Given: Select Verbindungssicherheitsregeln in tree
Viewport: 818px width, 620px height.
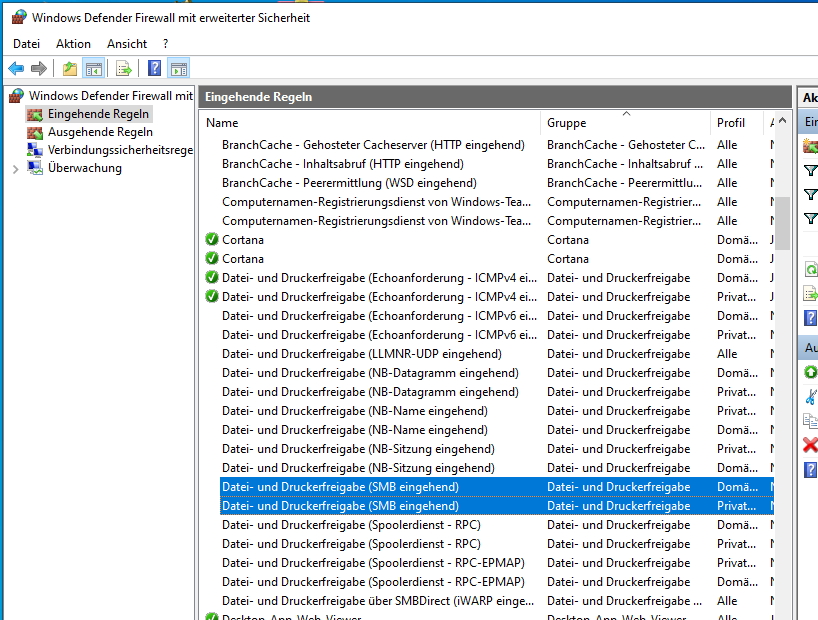Looking at the screenshot, I should (x=121, y=150).
